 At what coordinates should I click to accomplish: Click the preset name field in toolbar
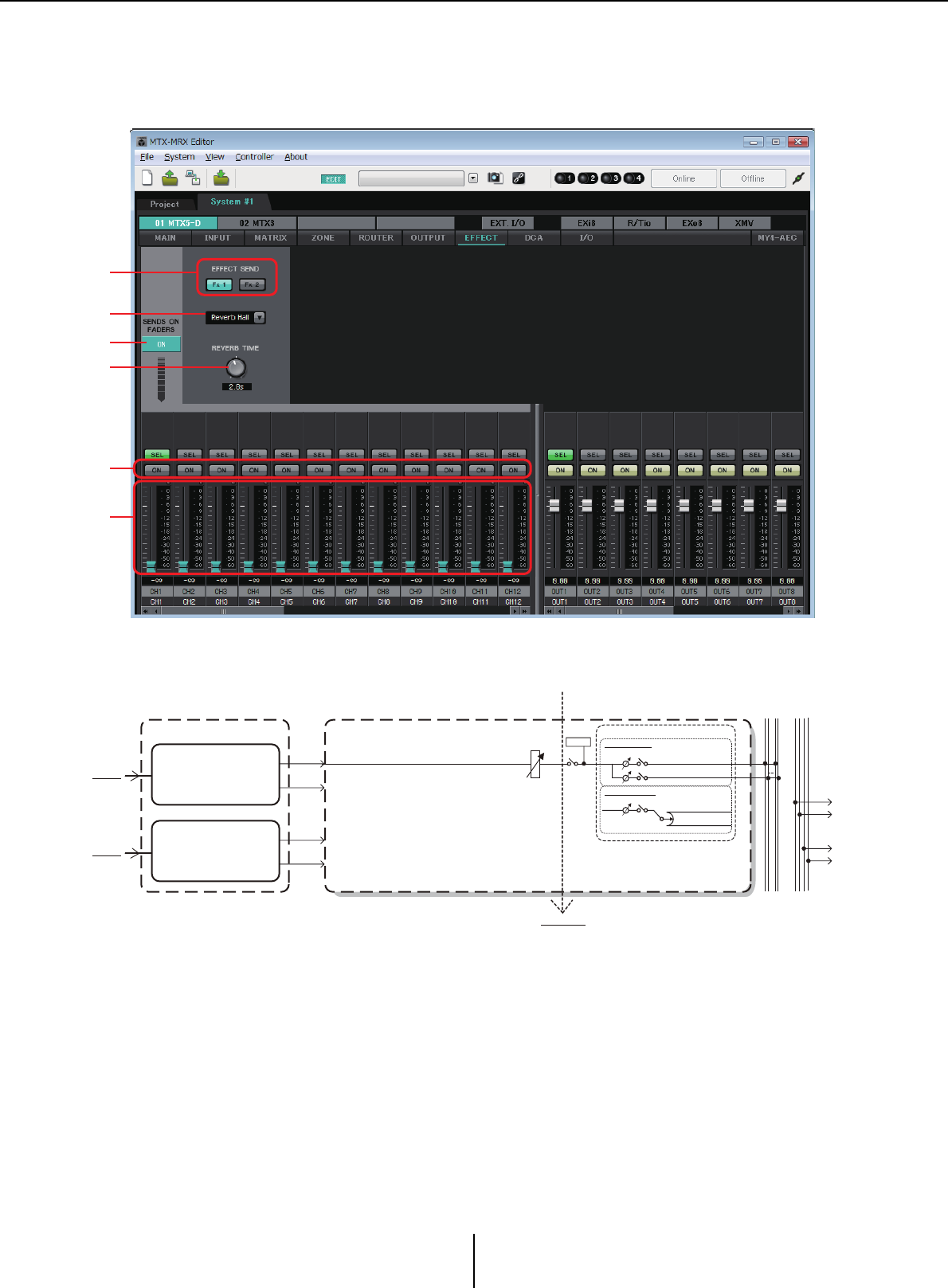coord(411,178)
